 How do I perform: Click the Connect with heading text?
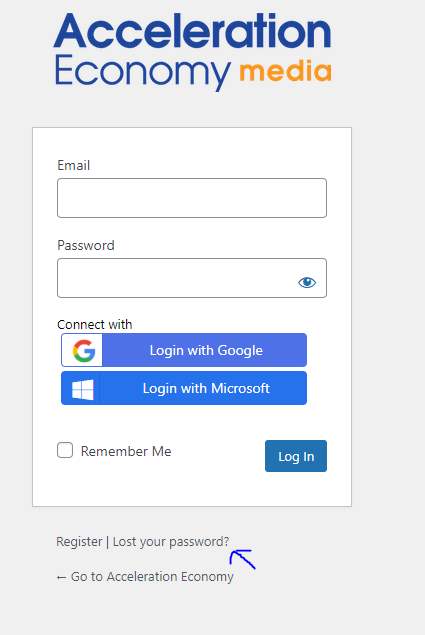click(95, 324)
